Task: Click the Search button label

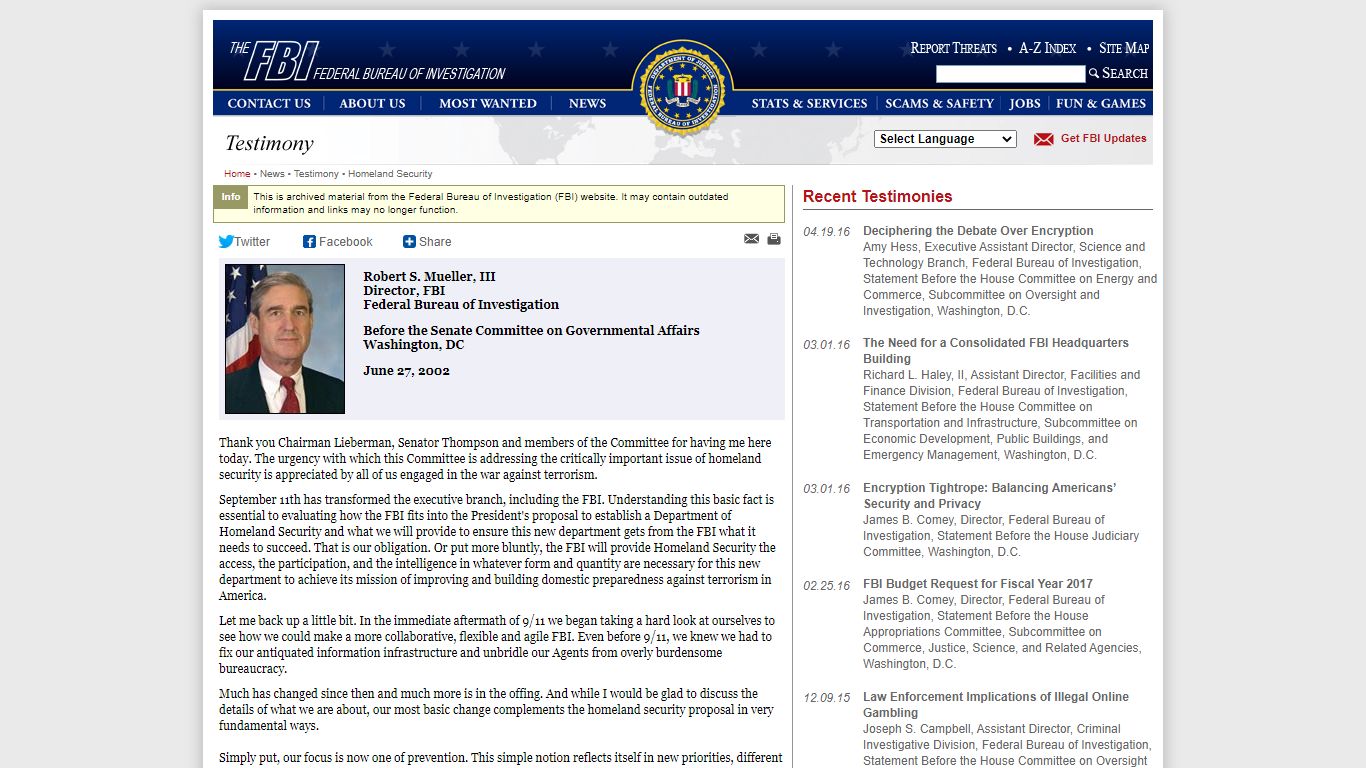Action: coord(1125,73)
